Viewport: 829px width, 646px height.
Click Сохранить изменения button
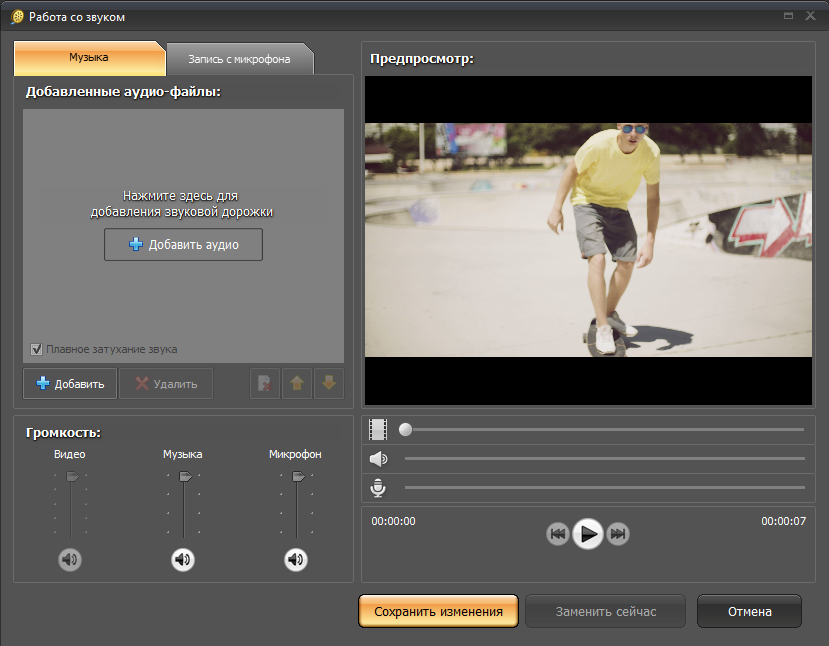pos(438,611)
